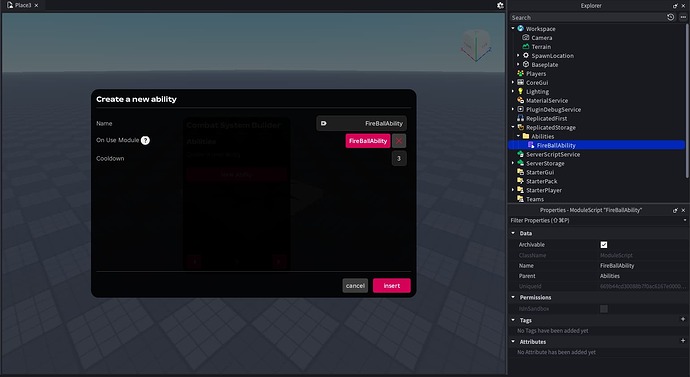
Task: Click the SpawnLocation icon
Action: pyautogui.click(x=526, y=55)
